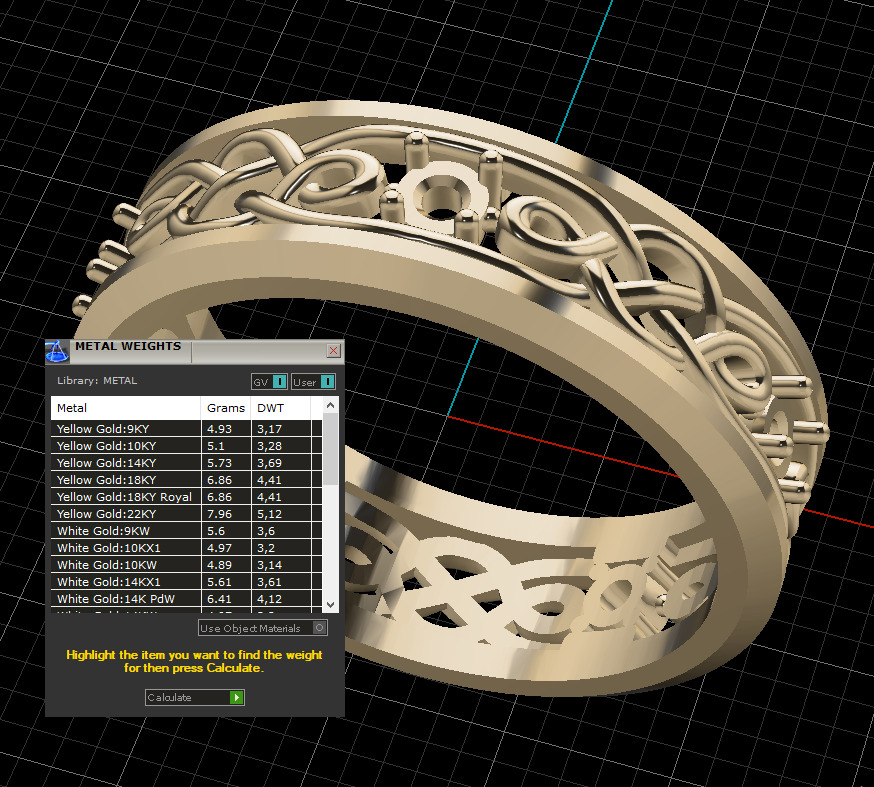Click the scroll up arrow in metal list
Image resolution: width=874 pixels, height=787 pixels.
click(331, 405)
